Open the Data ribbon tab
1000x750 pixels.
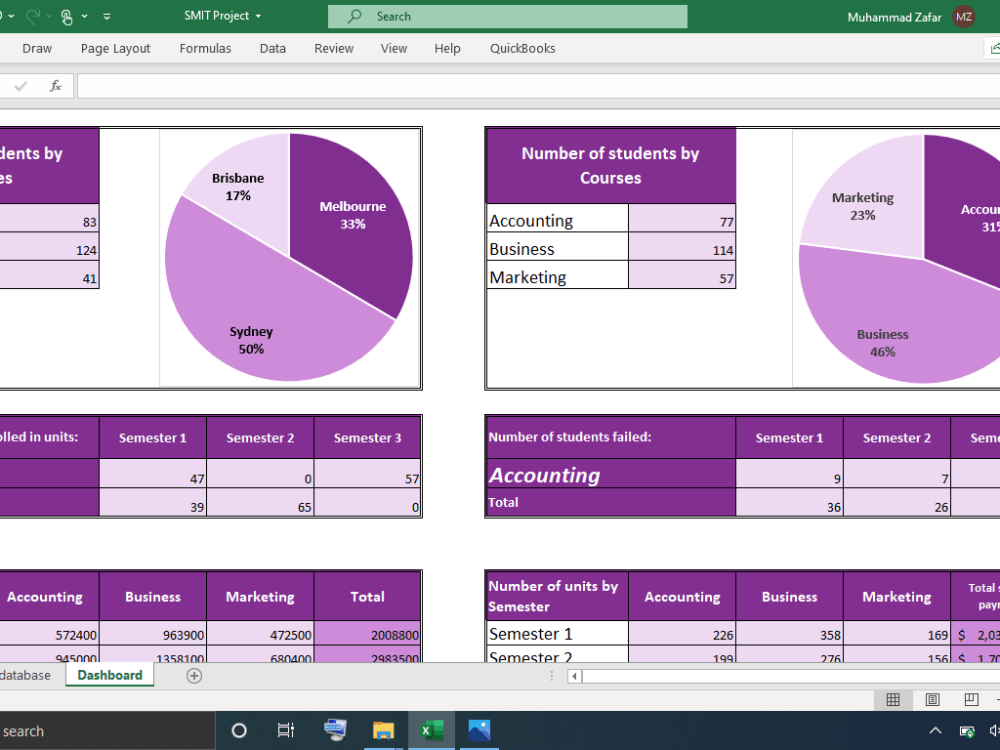pyautogui.click(x=272, y=48)
